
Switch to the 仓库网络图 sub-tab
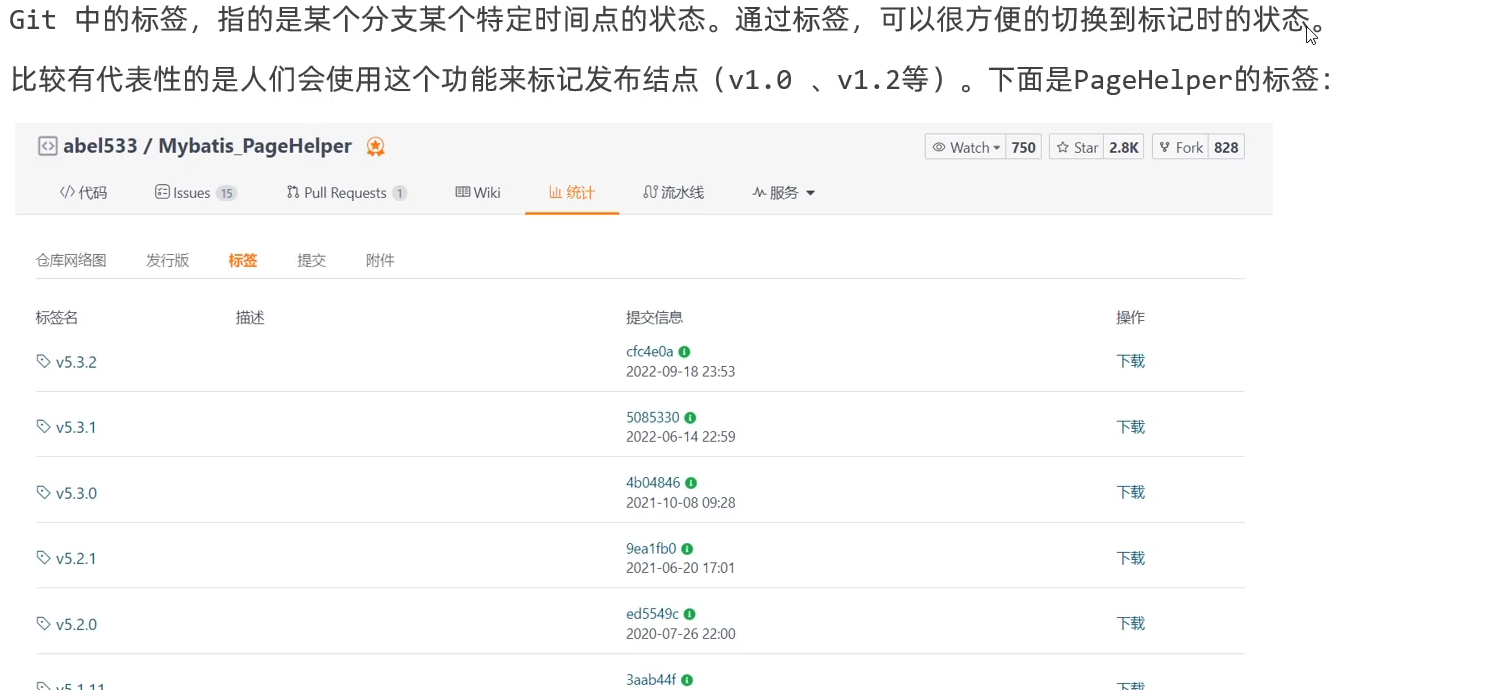click(71, 260)
